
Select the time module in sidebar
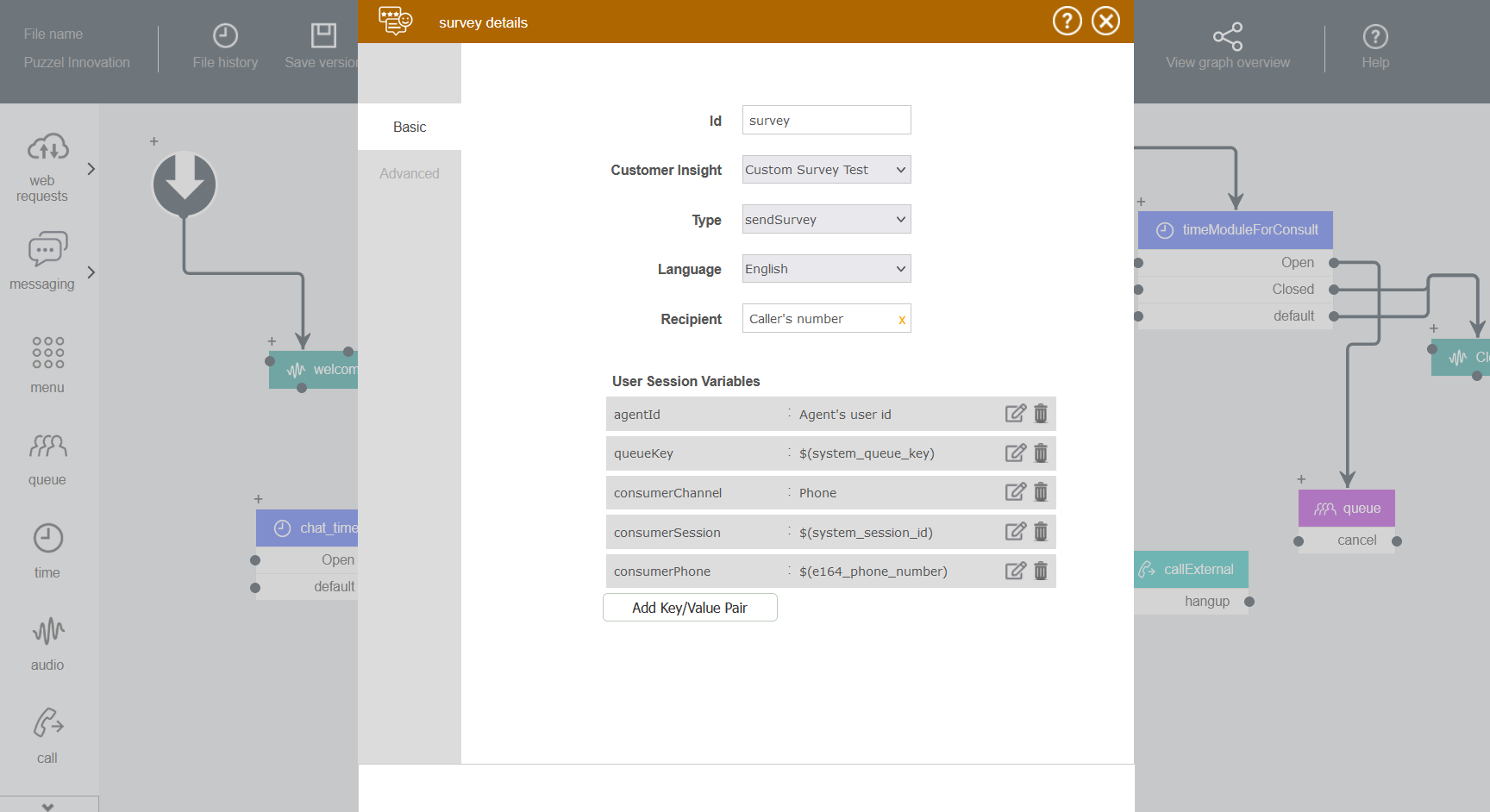pyautogui.click(x=47, y=550)
